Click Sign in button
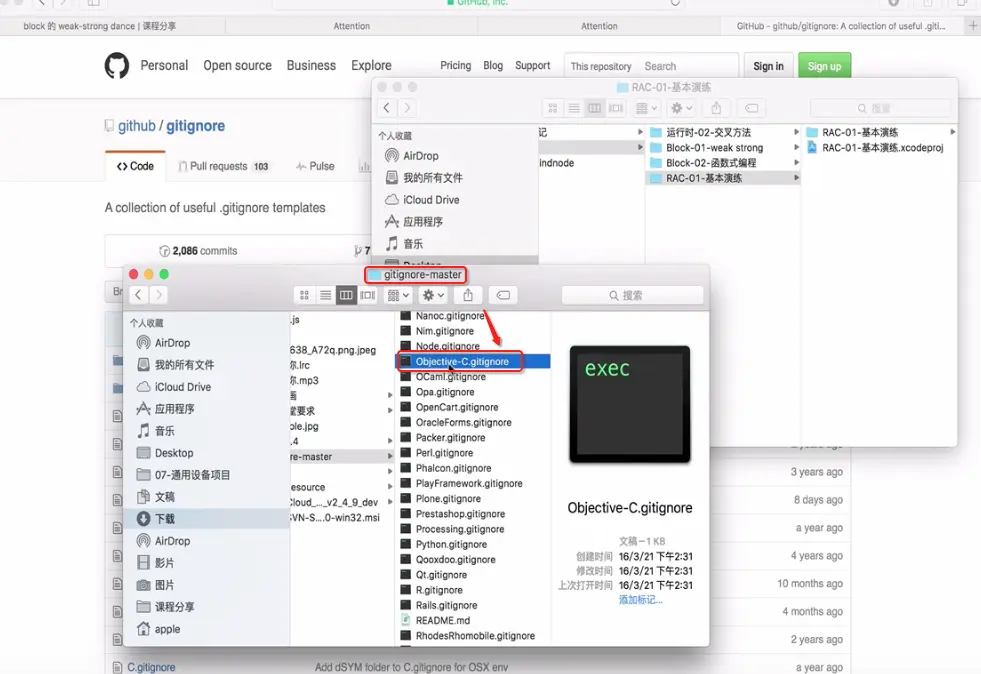The width and height of the screenshot is (981, 674). pos(768,66)
